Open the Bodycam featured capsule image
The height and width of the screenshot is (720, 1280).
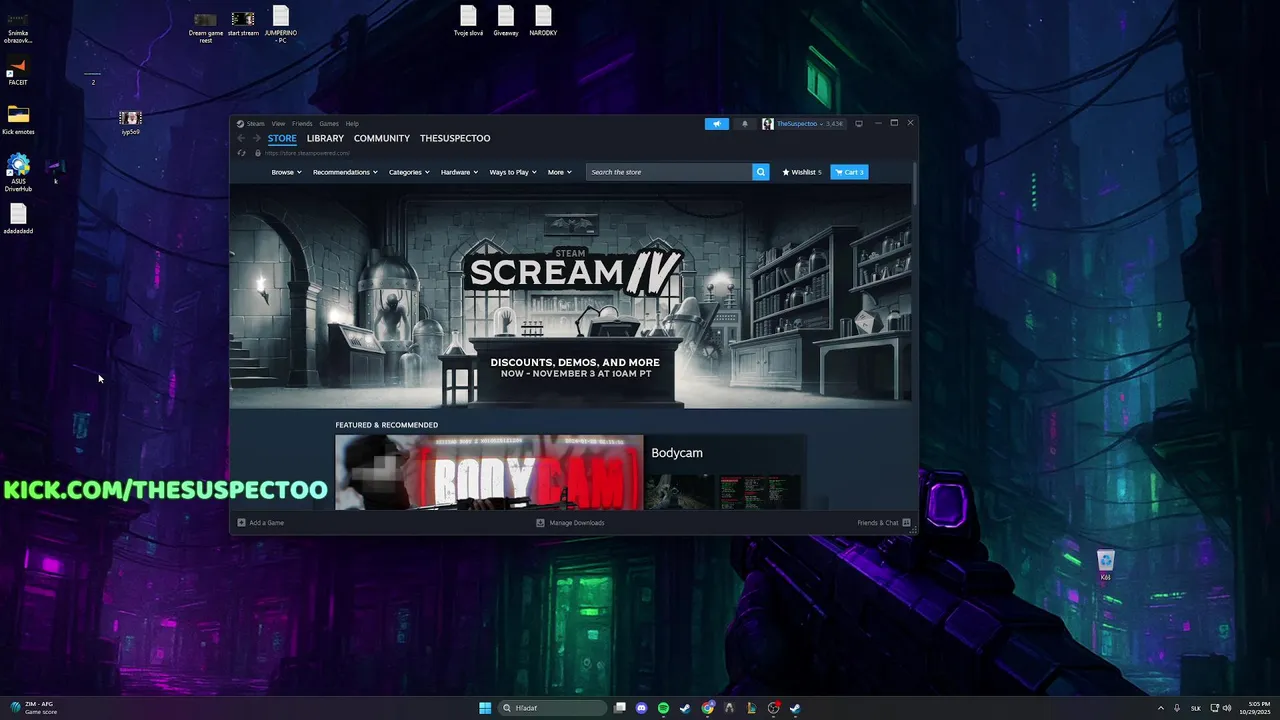489,472
